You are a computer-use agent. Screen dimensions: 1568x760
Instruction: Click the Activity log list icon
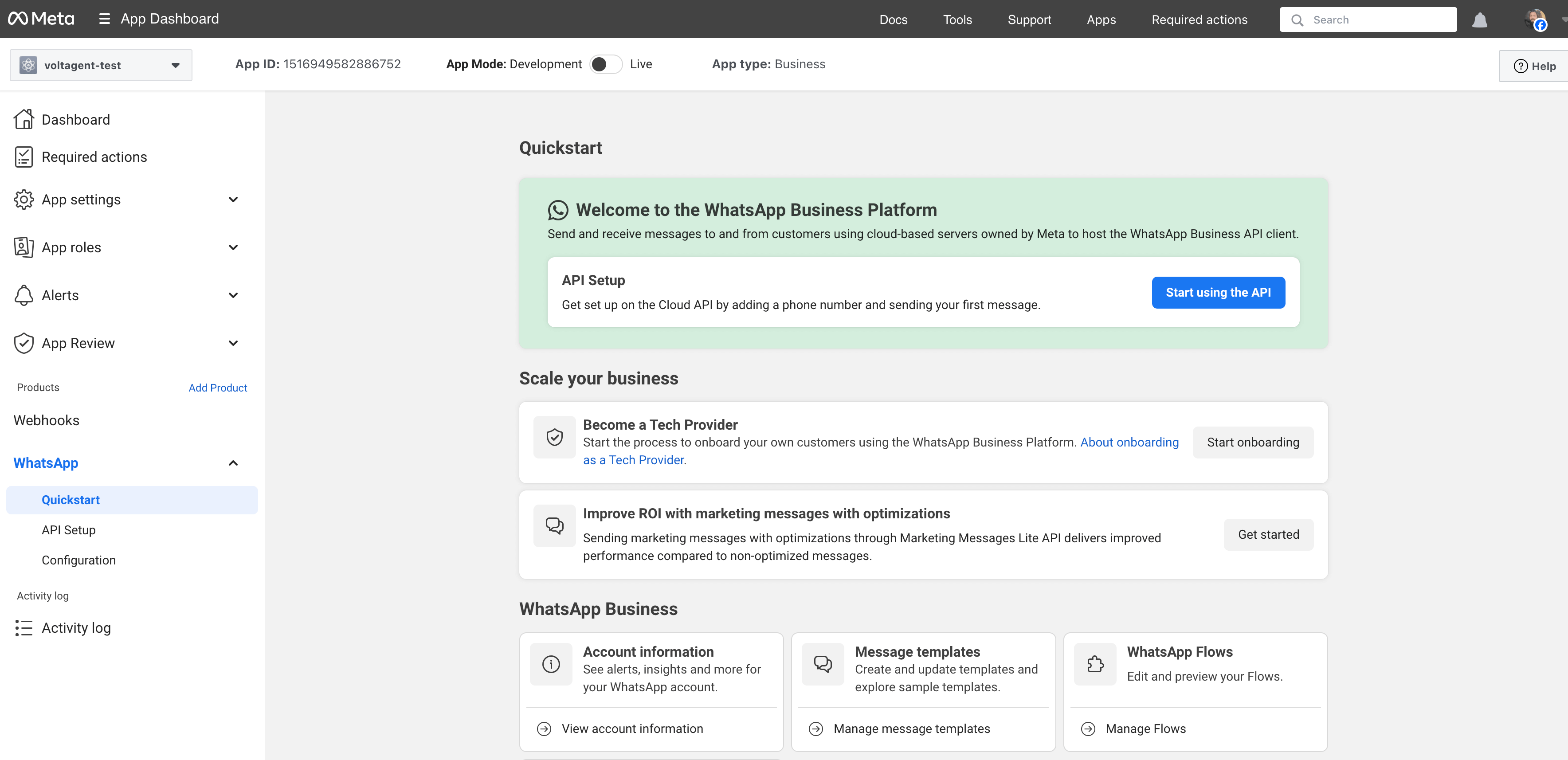click(24, 628)
